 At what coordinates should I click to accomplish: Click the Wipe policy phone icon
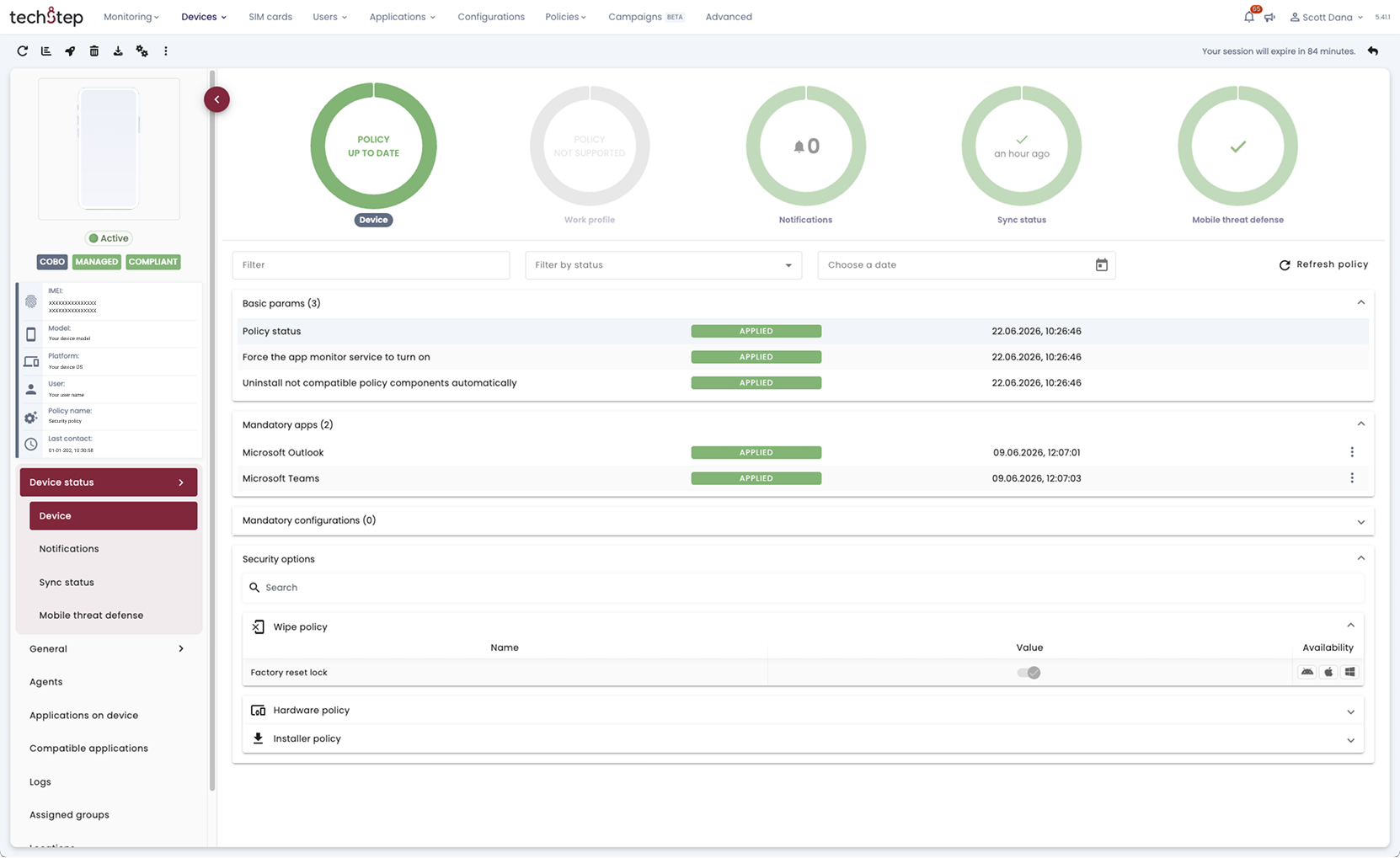pos(259,626)
